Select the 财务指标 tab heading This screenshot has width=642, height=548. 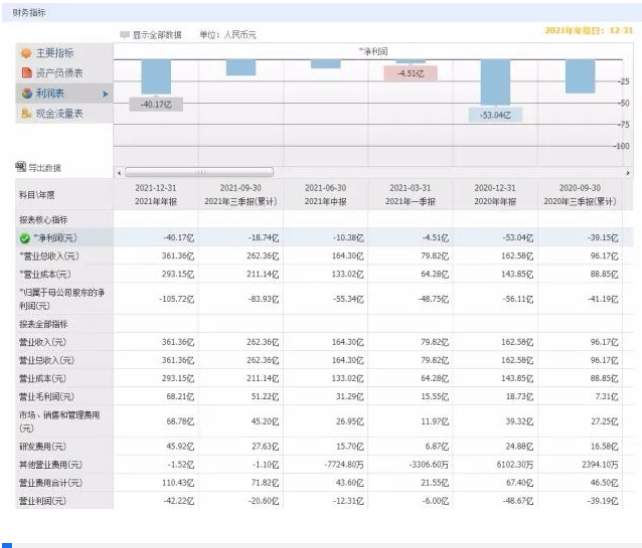coord(28,12)
